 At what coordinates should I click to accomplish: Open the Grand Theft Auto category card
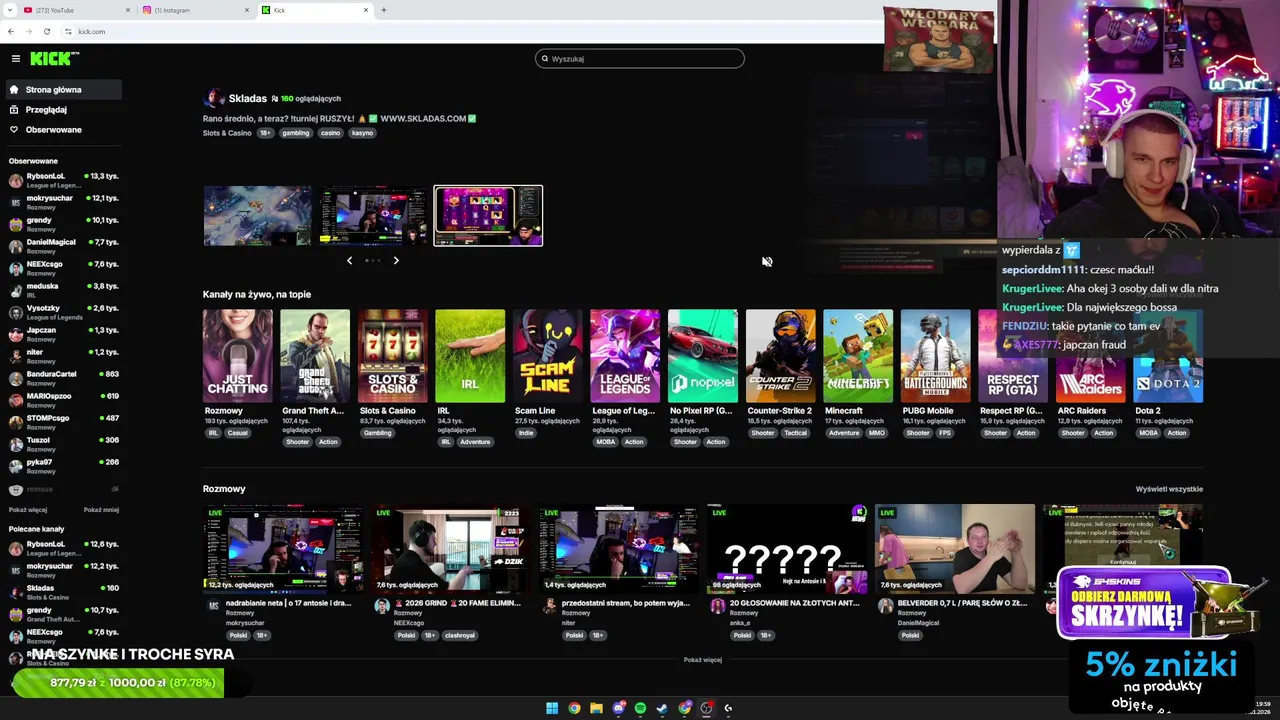(x=315, y=356)
